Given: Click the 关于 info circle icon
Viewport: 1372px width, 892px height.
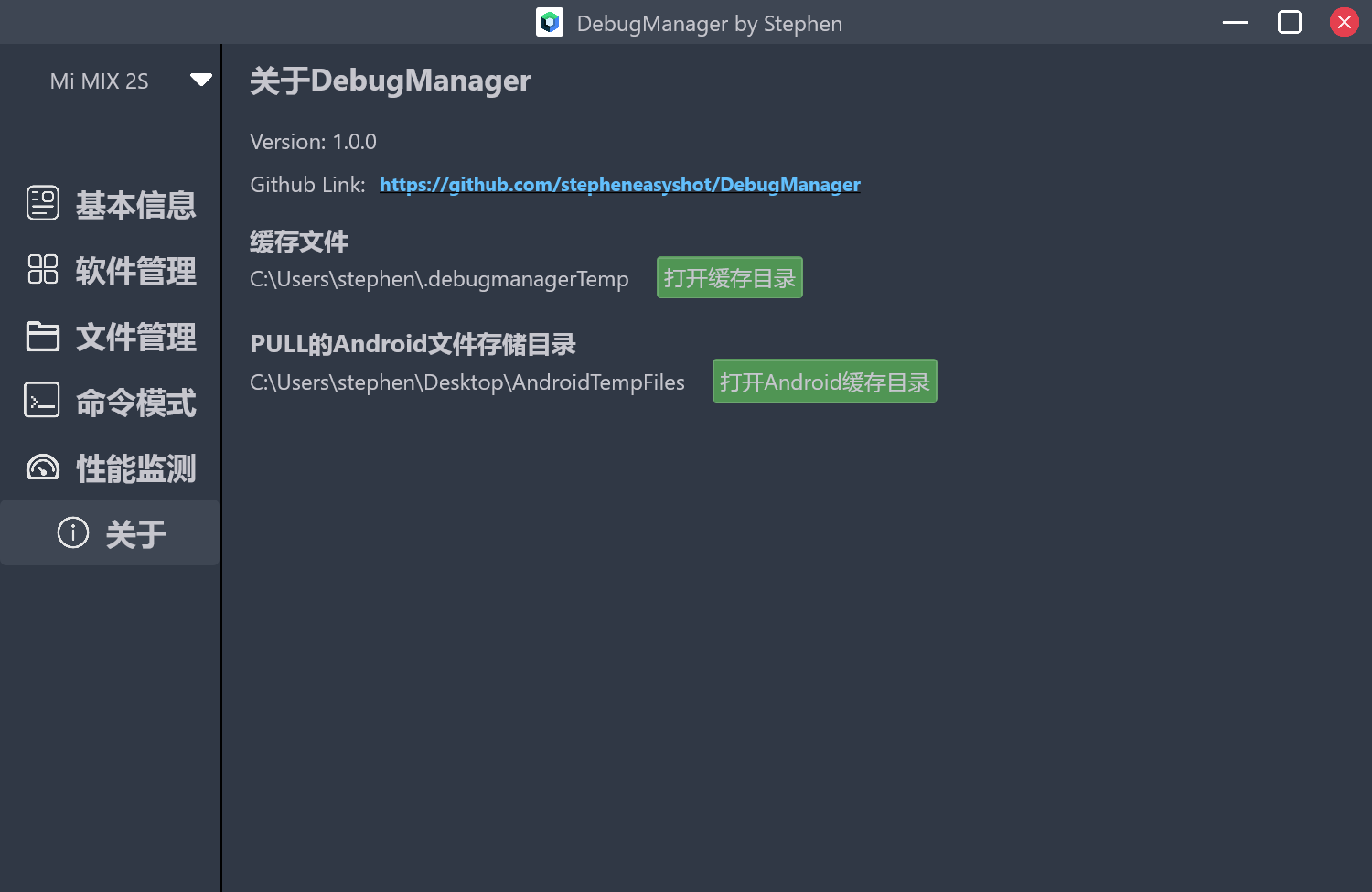Looking at the screenshot, I should pos(73,532).
